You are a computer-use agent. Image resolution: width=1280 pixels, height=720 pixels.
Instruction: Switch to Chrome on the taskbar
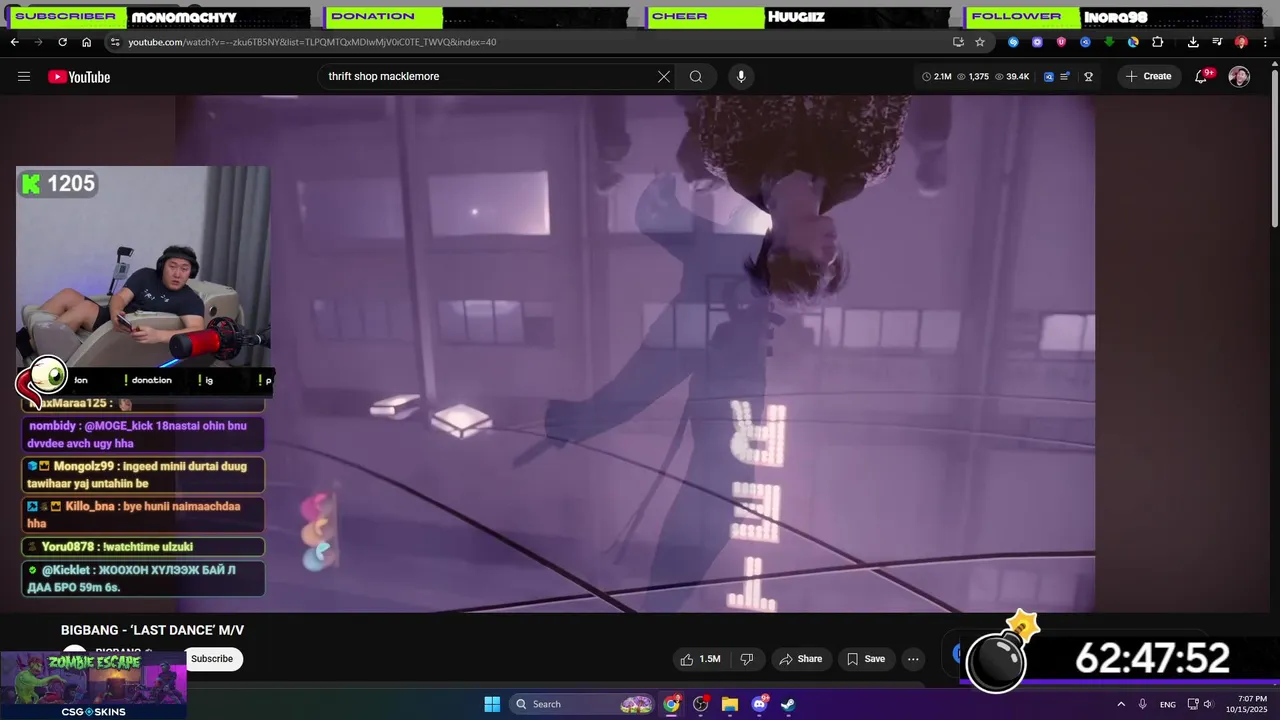671,704
